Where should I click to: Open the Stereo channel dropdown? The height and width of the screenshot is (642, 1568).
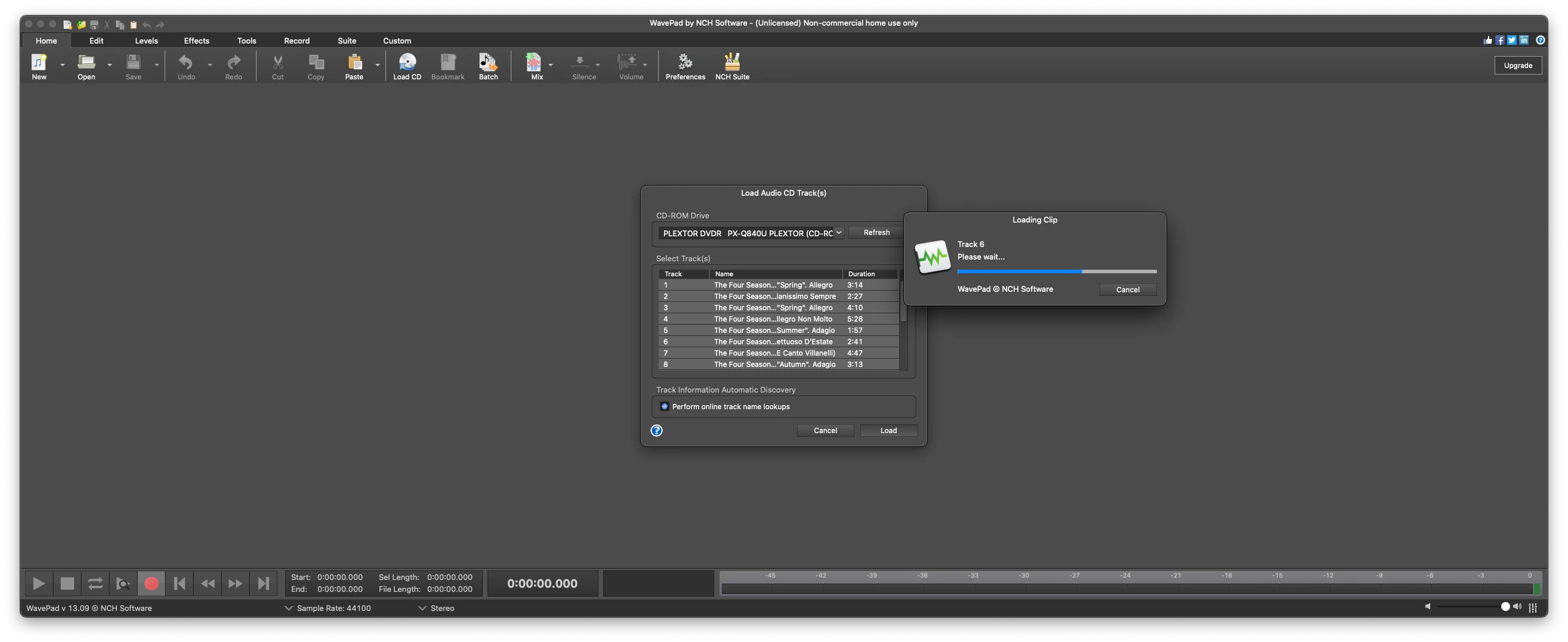[436, 608]
